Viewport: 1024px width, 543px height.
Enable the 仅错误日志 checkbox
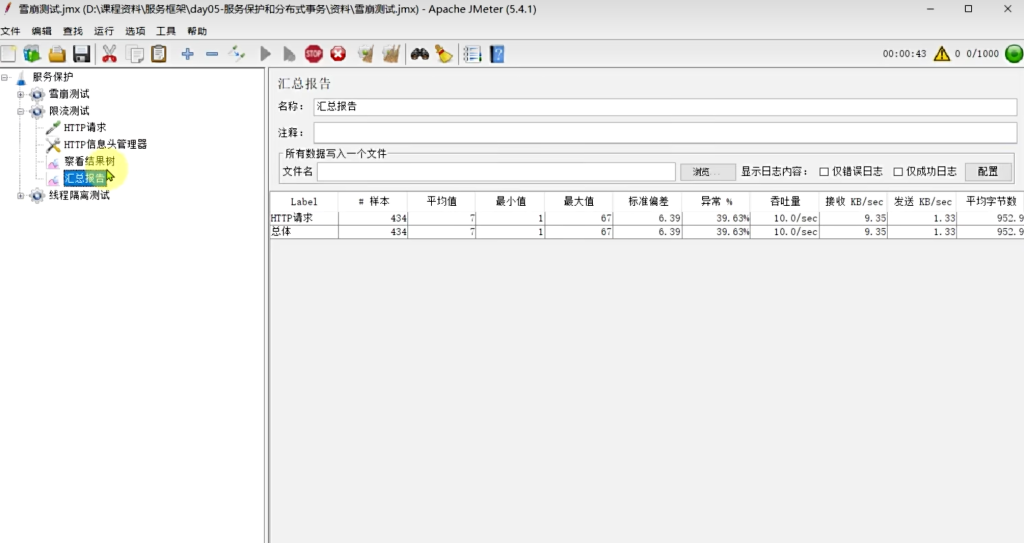[824, 172]
